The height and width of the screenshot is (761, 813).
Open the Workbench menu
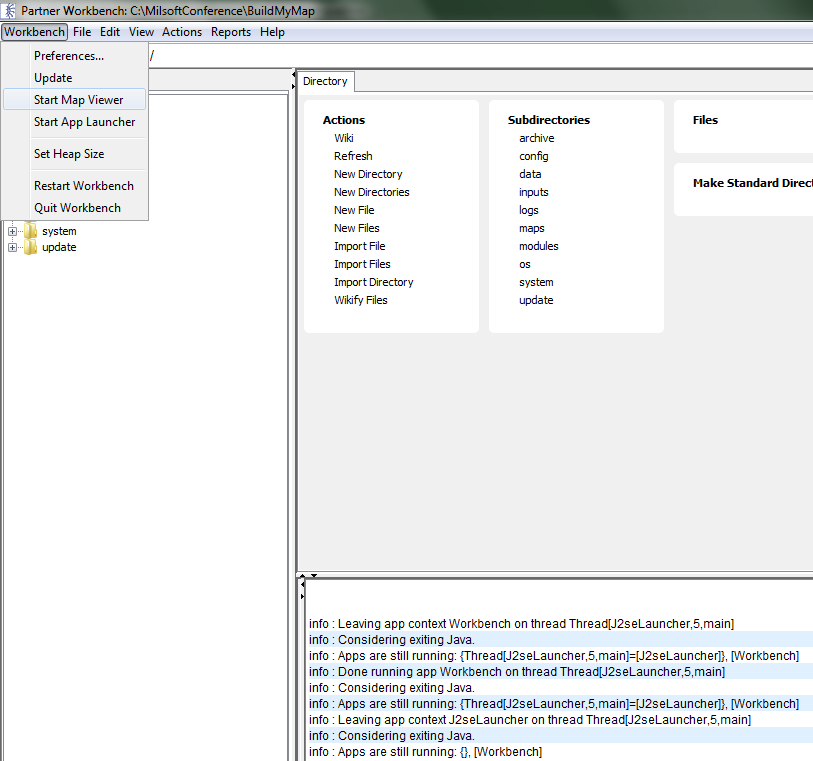coord(35,32)
